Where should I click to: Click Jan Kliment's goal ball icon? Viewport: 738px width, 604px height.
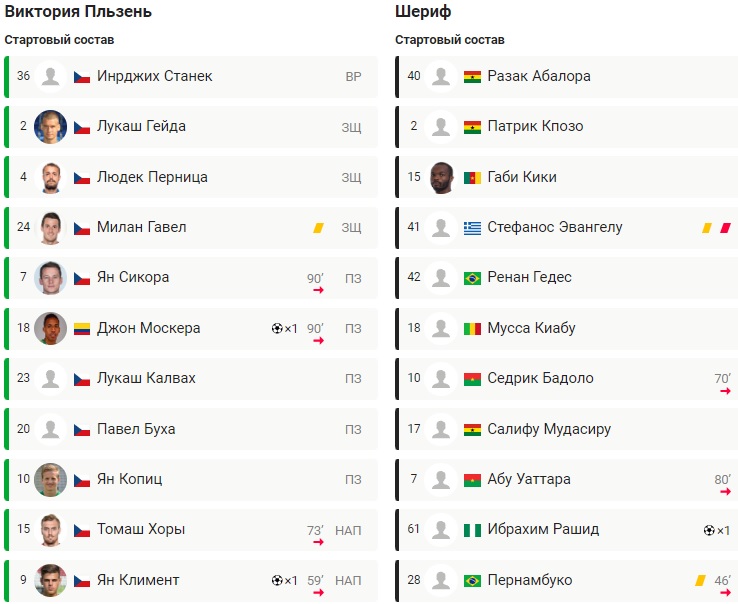coord(276,580)
